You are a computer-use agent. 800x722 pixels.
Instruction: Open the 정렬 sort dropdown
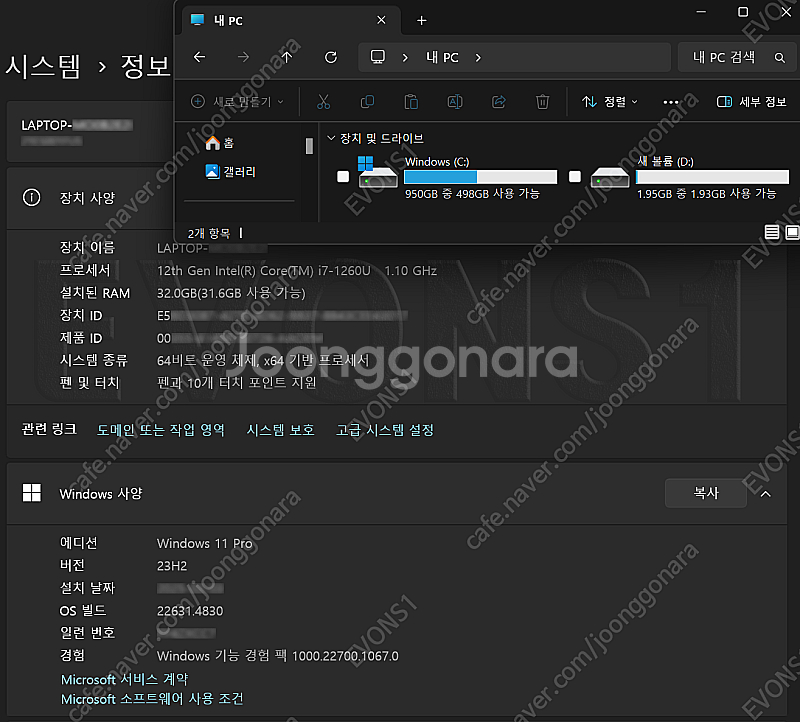[610, 102]
